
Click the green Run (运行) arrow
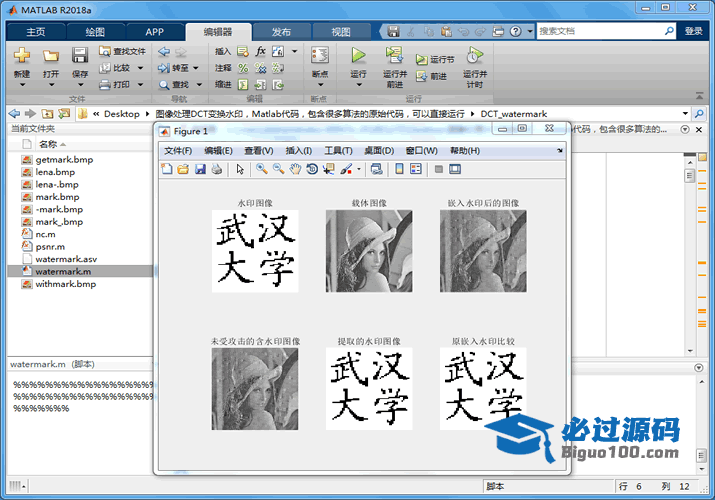click(358, 56)
